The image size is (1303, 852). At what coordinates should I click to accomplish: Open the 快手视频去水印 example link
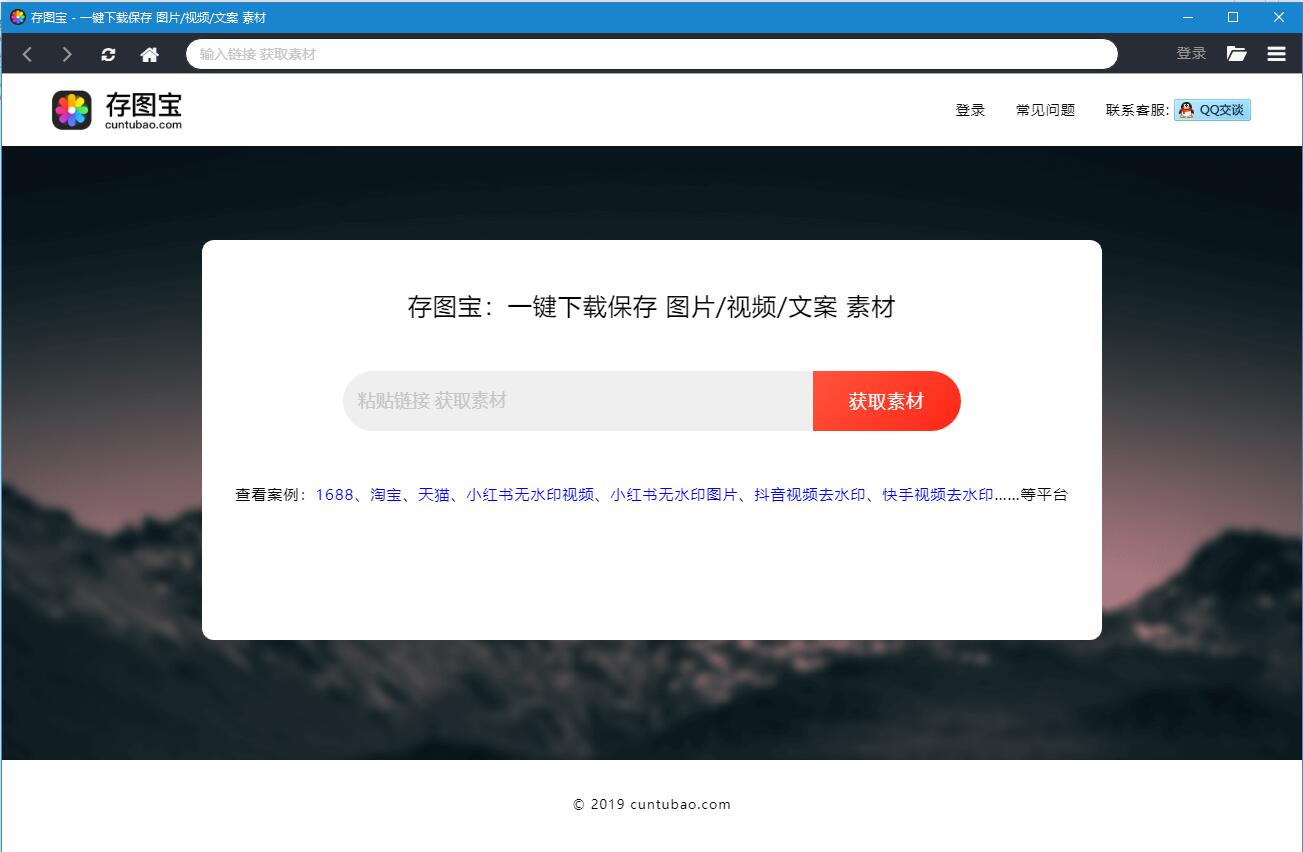[x=938, y=495]
